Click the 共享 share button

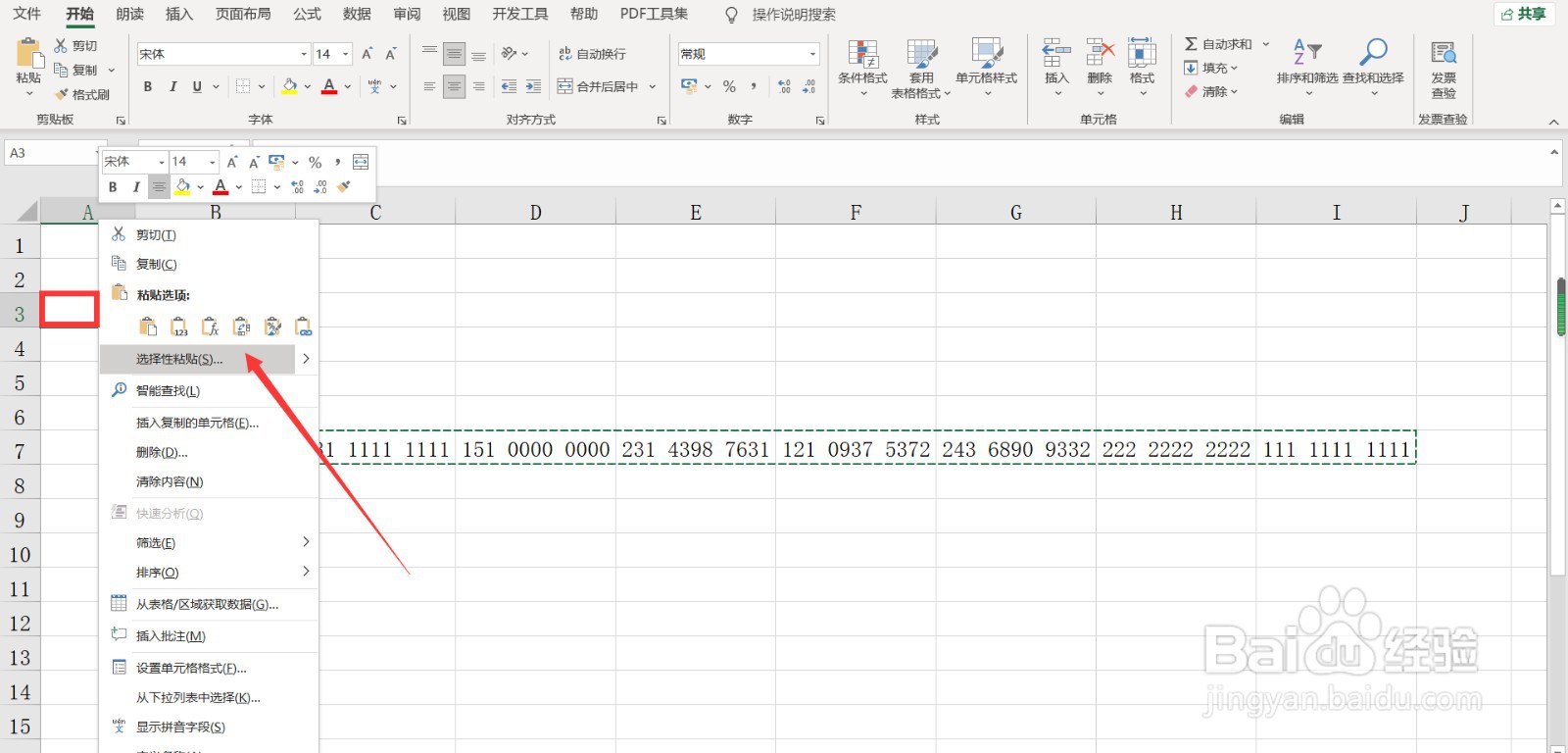pos(1524,14)
